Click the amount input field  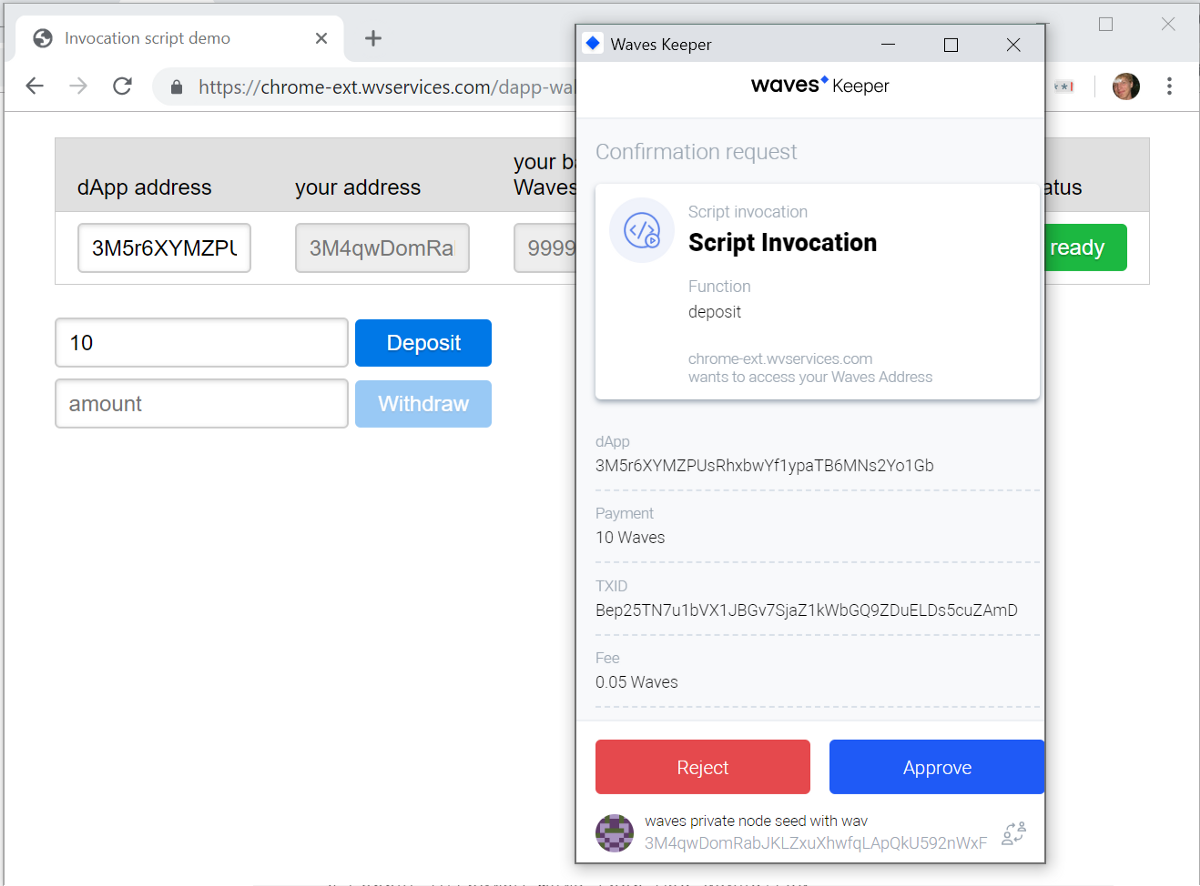[x=200, y=404]
